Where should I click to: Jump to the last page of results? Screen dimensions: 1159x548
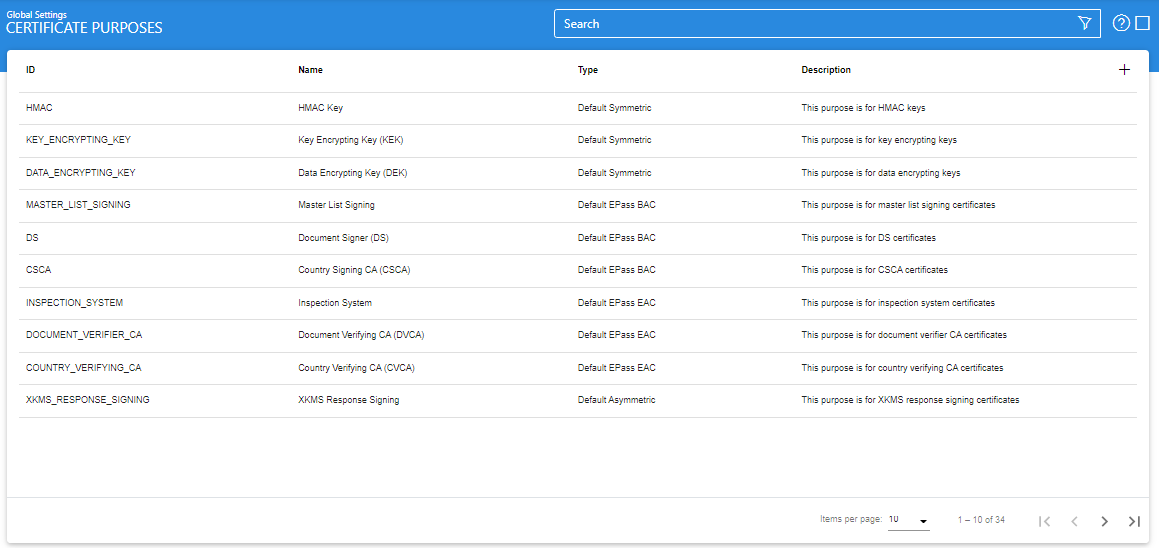coord(1134,521)
